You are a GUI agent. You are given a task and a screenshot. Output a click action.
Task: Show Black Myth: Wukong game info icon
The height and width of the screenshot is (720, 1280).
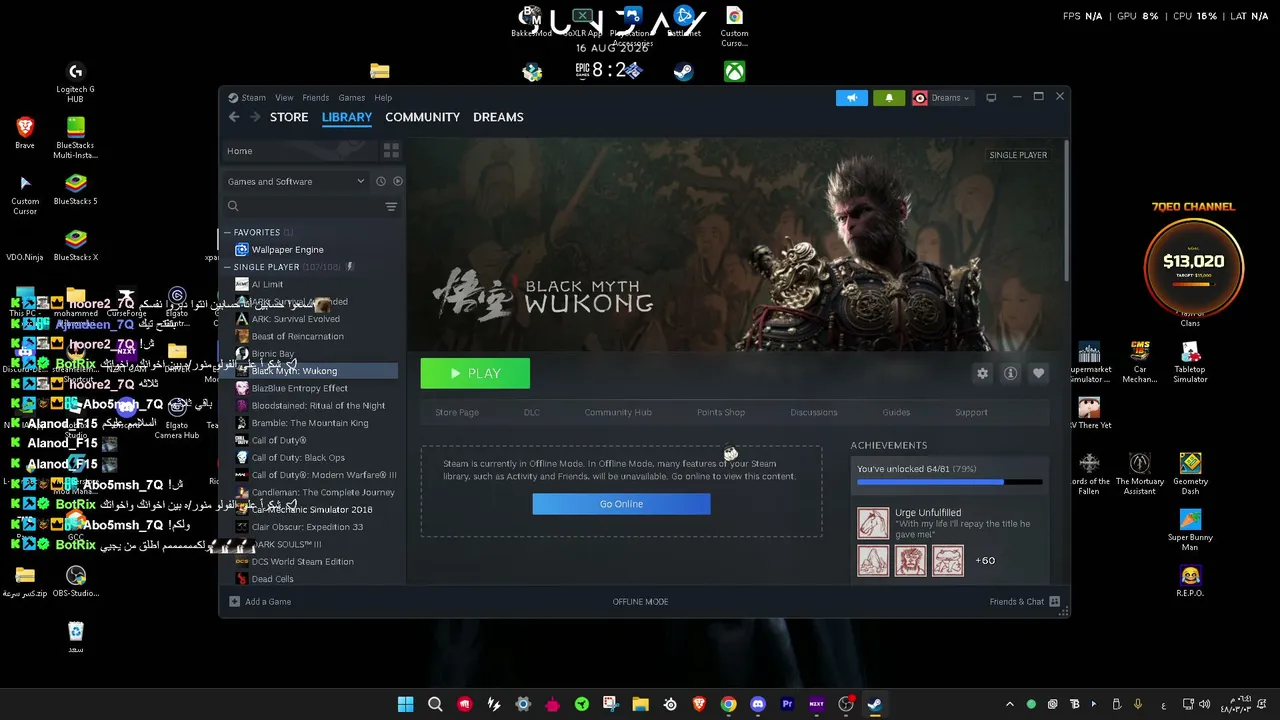(1010, 373)
